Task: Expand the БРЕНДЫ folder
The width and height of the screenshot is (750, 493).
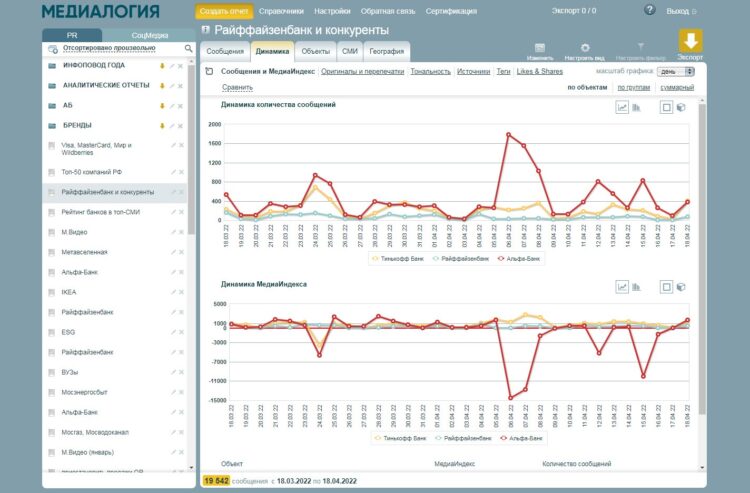Action: click(x=77, y=126)
